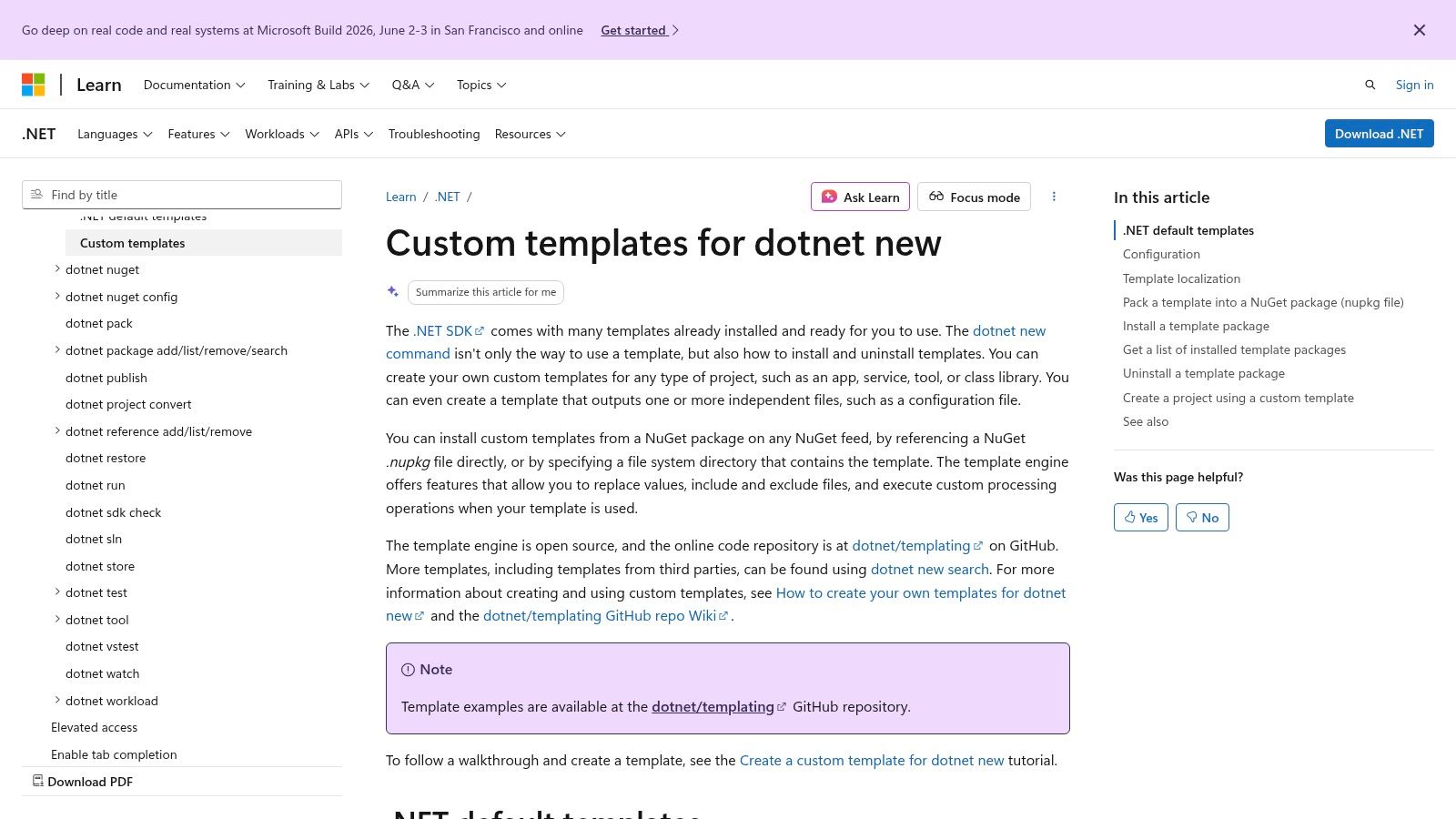Open the more actions ellipsis menu
Image resolution: width=1456 pixels, height=819 pixels.
click(1054, 197)
